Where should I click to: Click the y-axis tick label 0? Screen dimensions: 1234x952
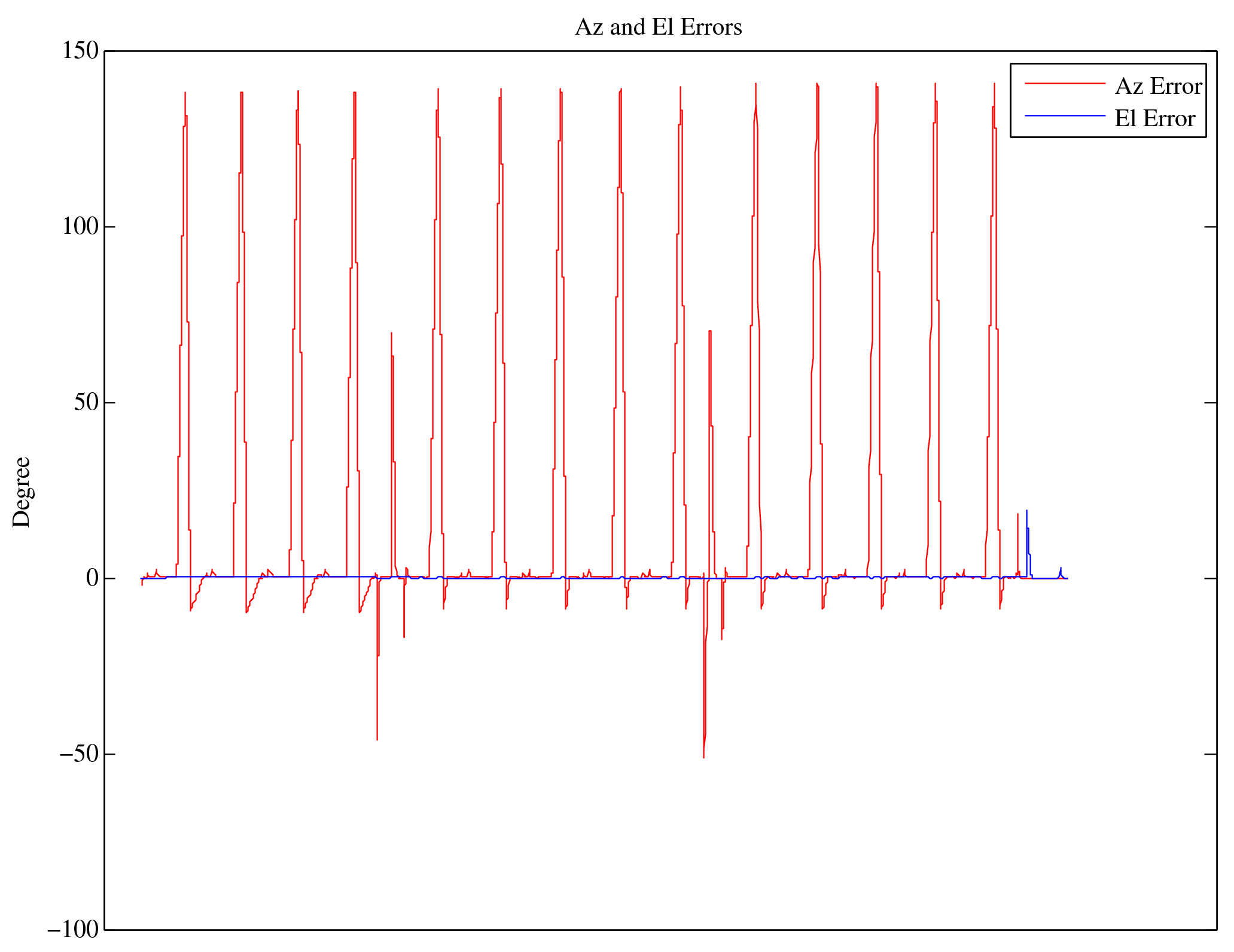pyautogui.click(x=92, y=578)
